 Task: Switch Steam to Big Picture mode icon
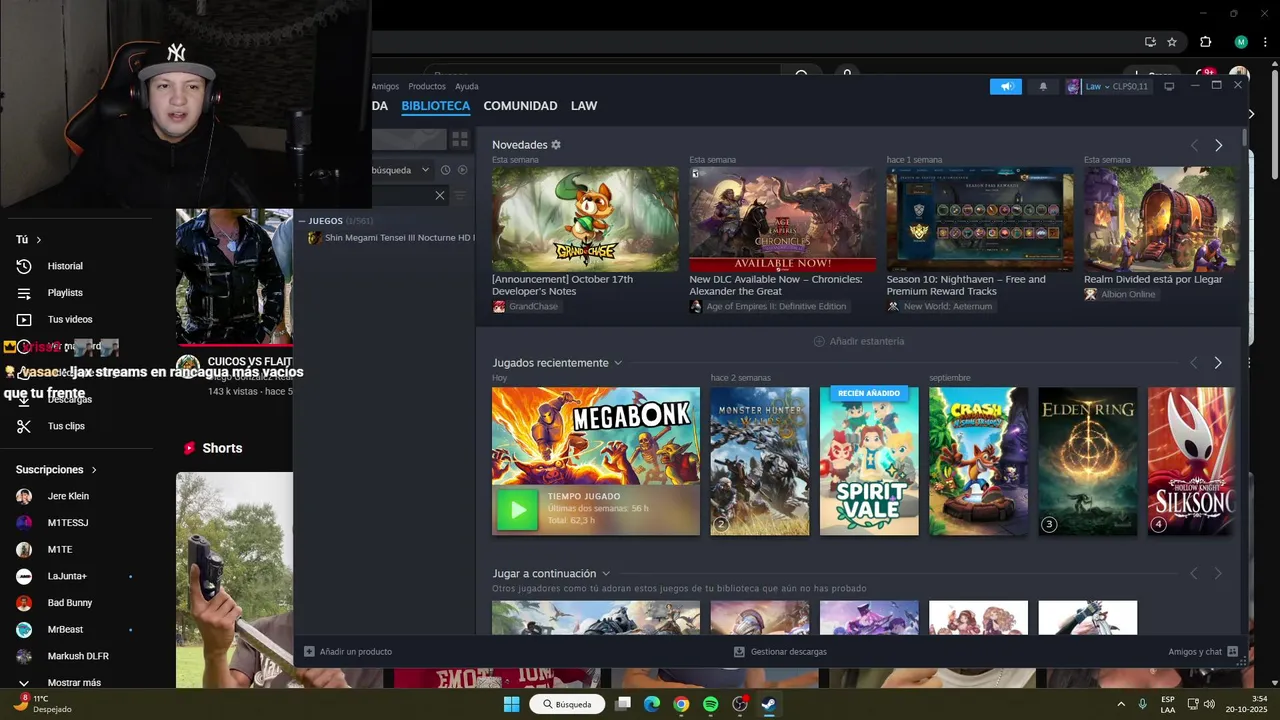1169,87
